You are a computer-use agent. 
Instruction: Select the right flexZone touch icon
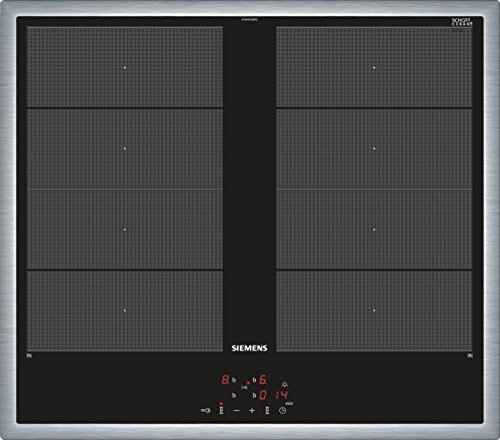tap(267, 410)
